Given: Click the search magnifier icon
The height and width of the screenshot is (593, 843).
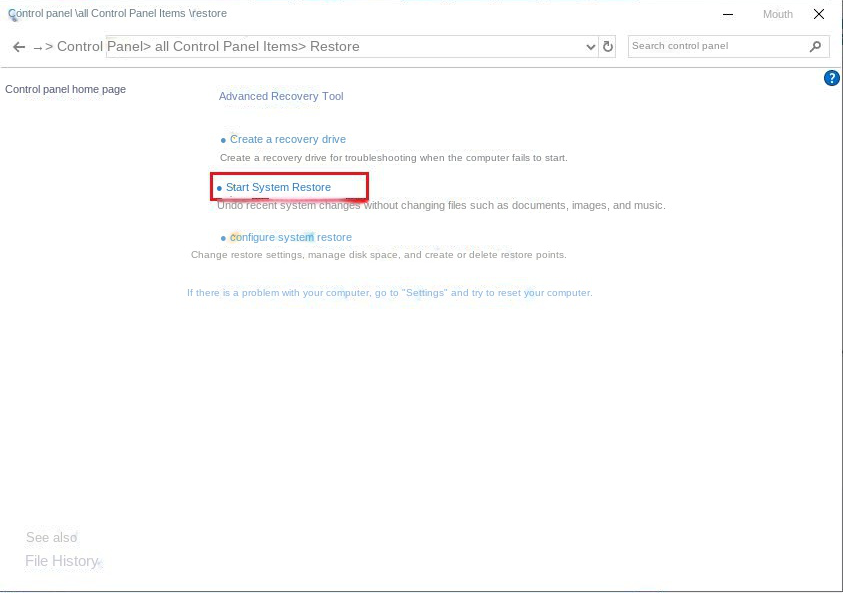Looking at the screenshot, I should pos(816,46).
